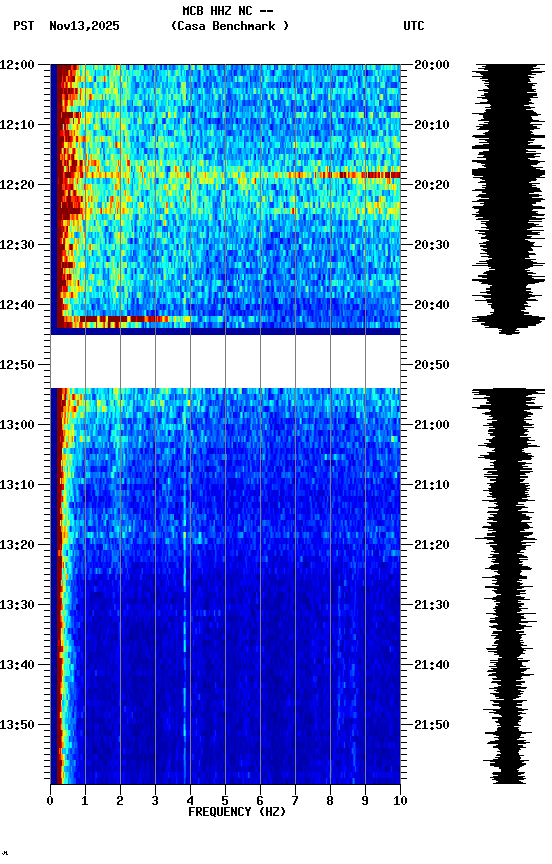Click the 12:10 PST time label
This screenshot has width=552, height=864.
pos(17,125)
